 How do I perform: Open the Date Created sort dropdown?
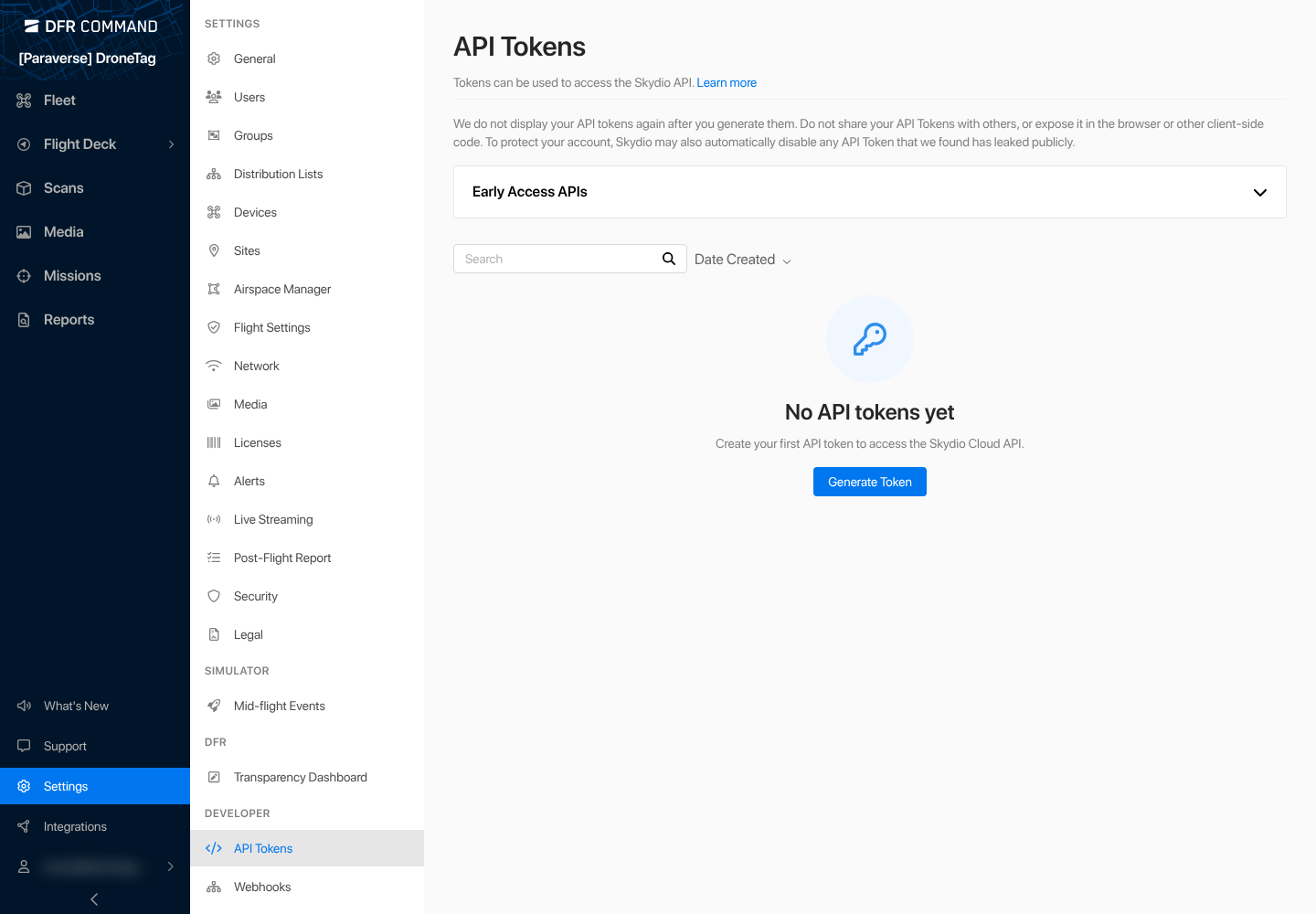point(743,260)
